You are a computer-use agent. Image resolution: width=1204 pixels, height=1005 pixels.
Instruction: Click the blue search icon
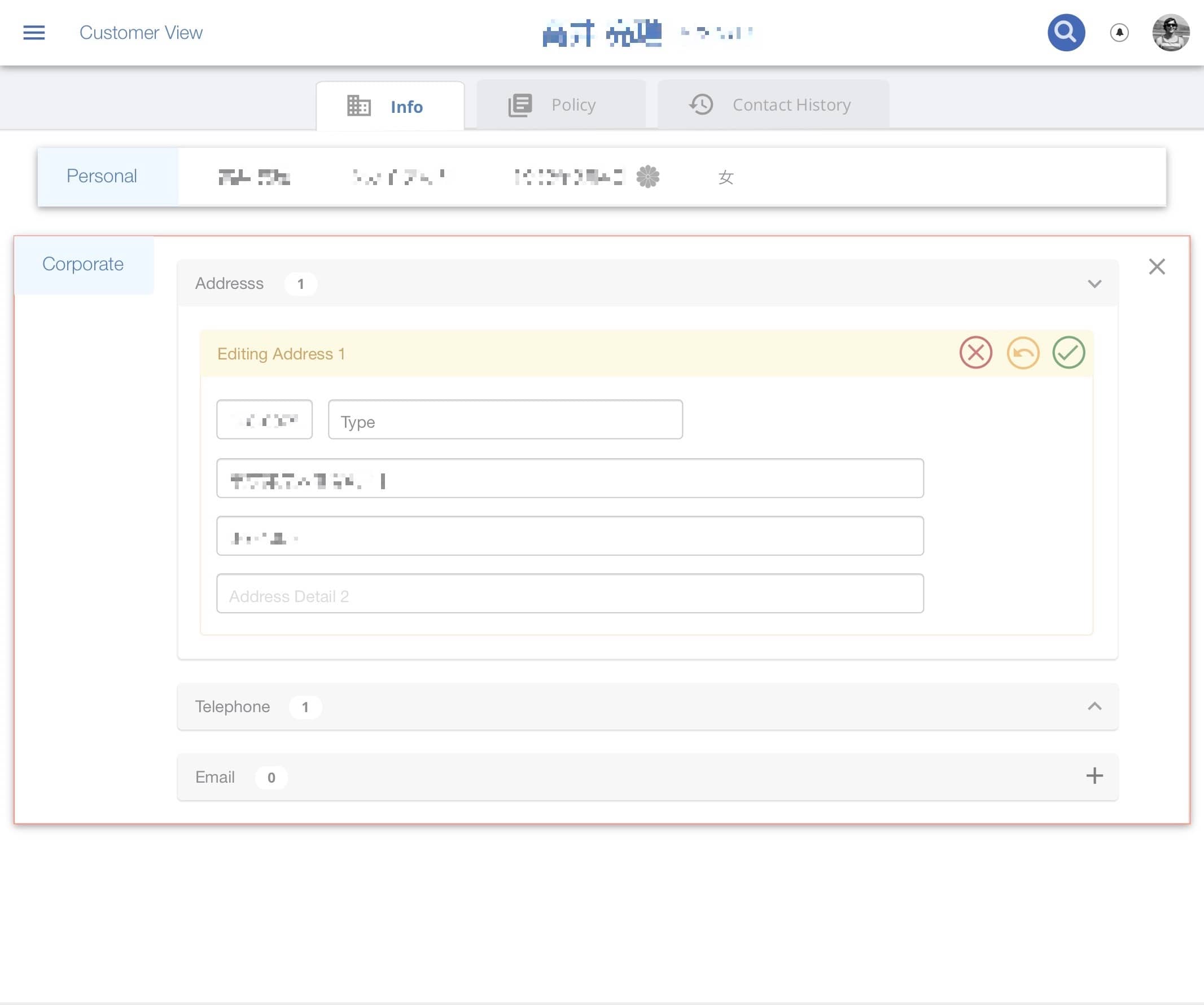click(1065, 33)
